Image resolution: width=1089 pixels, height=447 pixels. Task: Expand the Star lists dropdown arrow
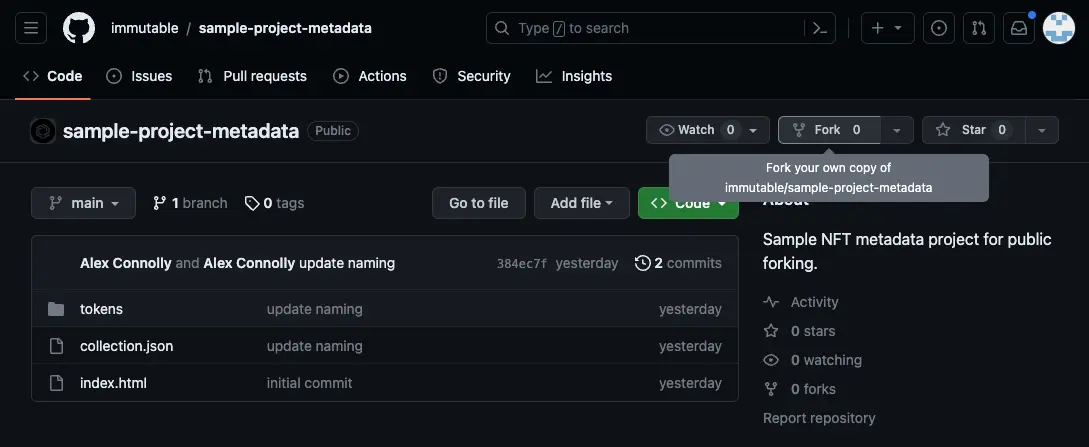[x=1042, y=130]
